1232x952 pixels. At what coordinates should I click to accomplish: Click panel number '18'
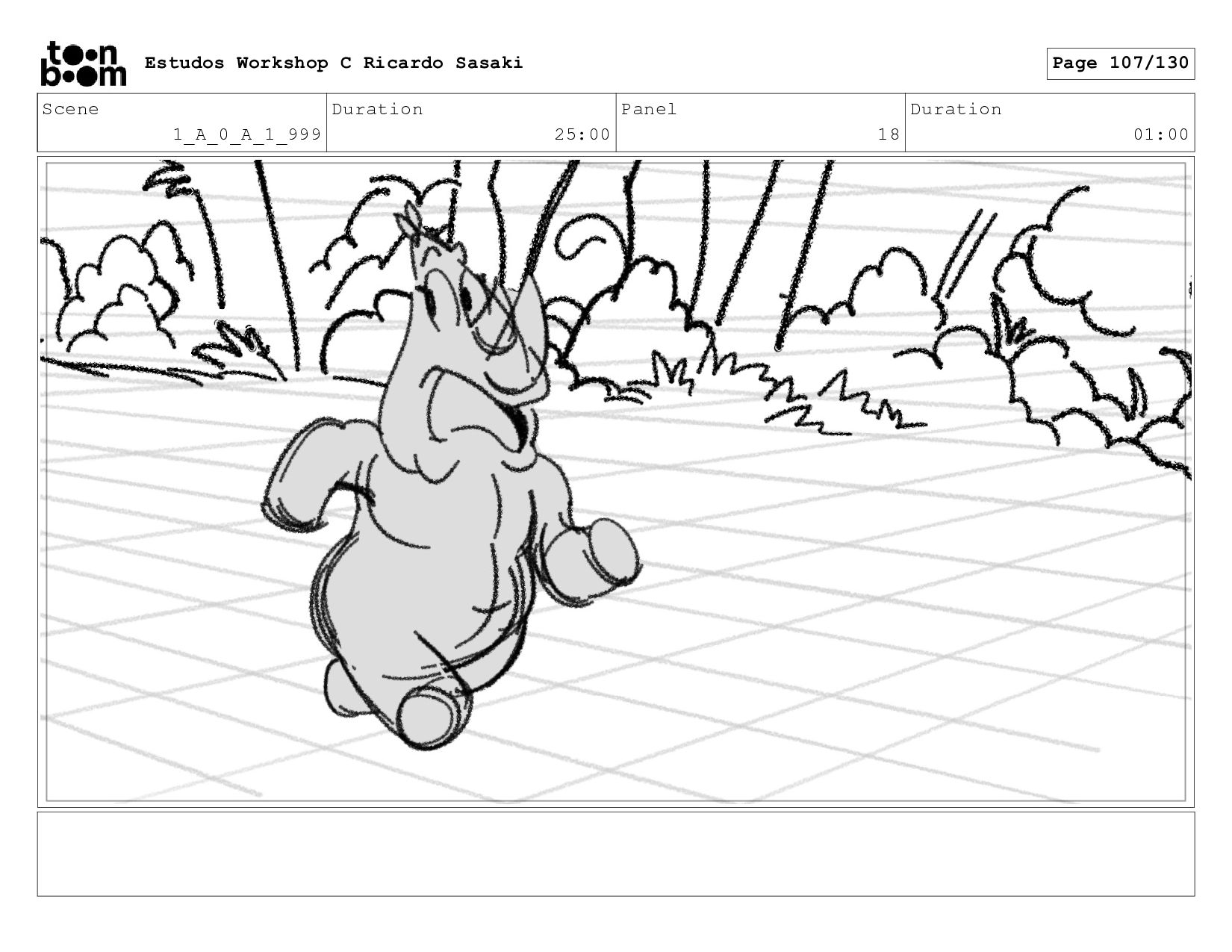(889, 134)
